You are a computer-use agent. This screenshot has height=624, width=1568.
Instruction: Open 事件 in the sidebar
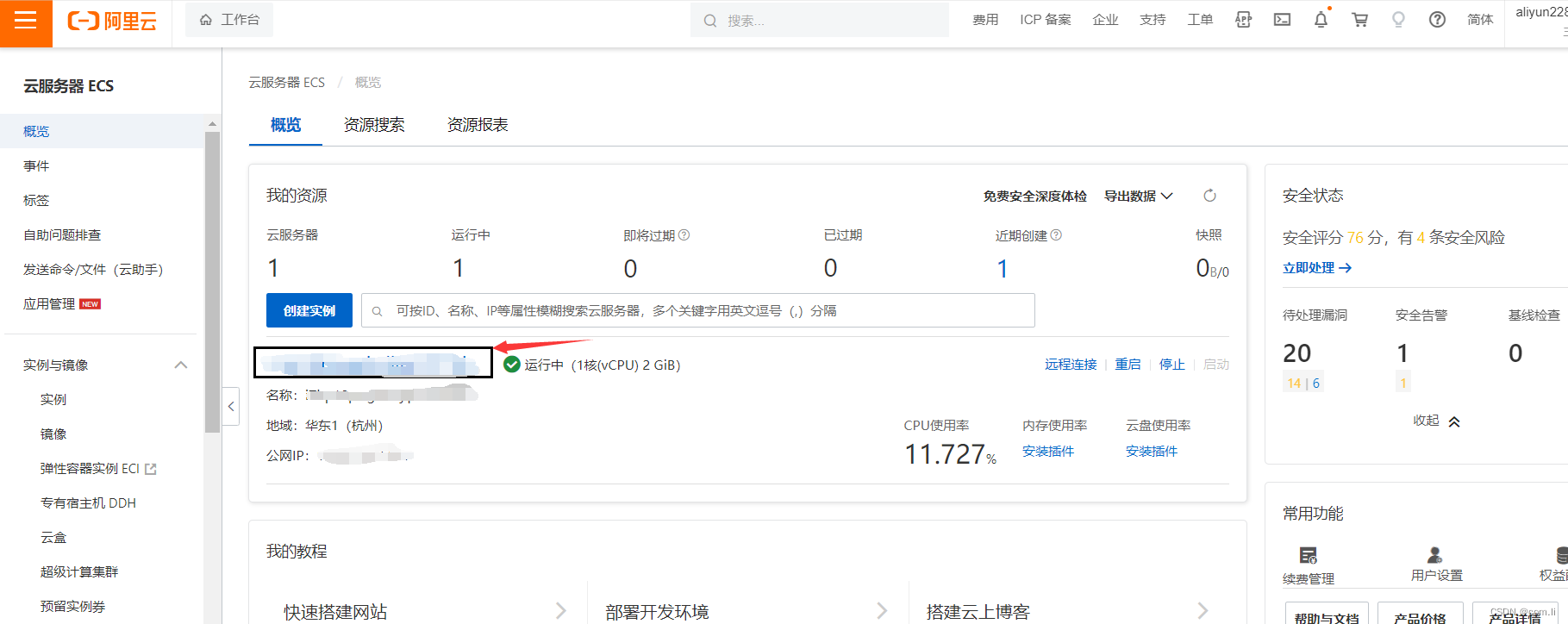[x=36, y=165]
